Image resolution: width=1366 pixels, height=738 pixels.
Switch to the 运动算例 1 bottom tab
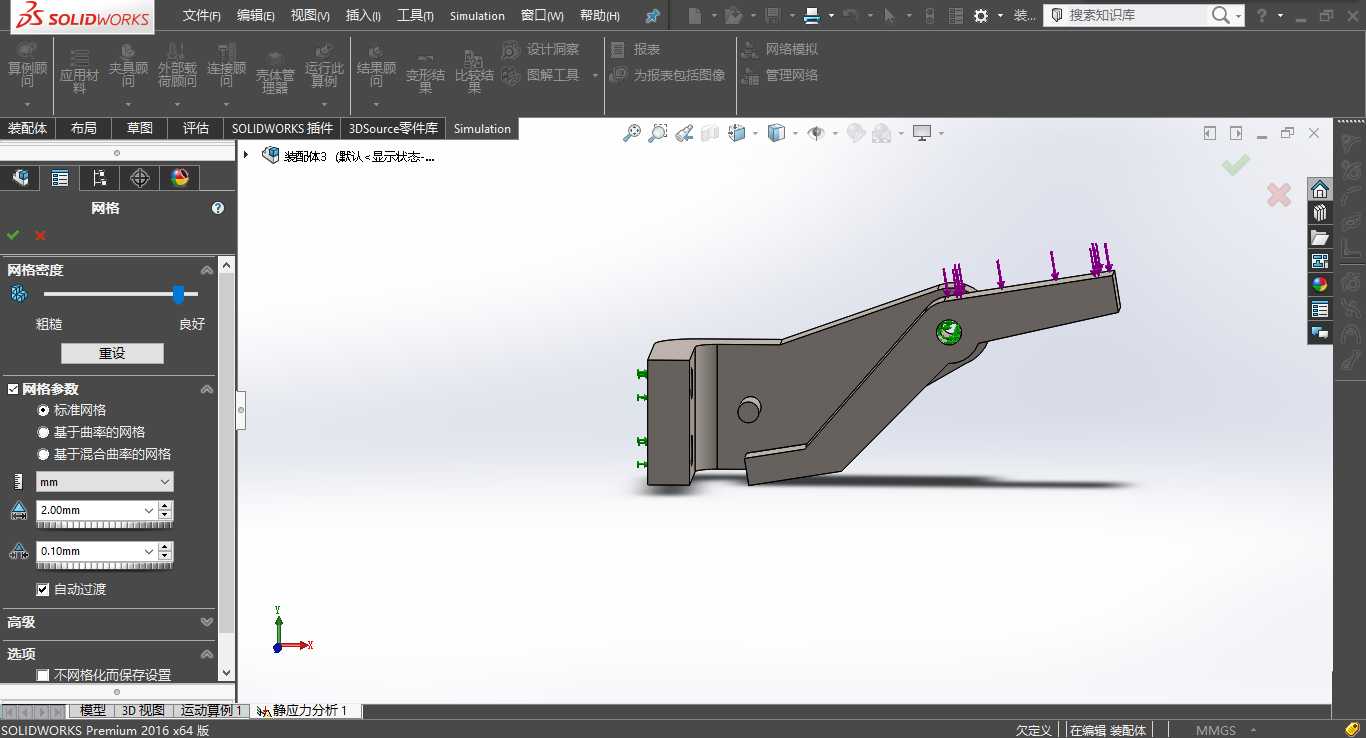pos(210,711)
